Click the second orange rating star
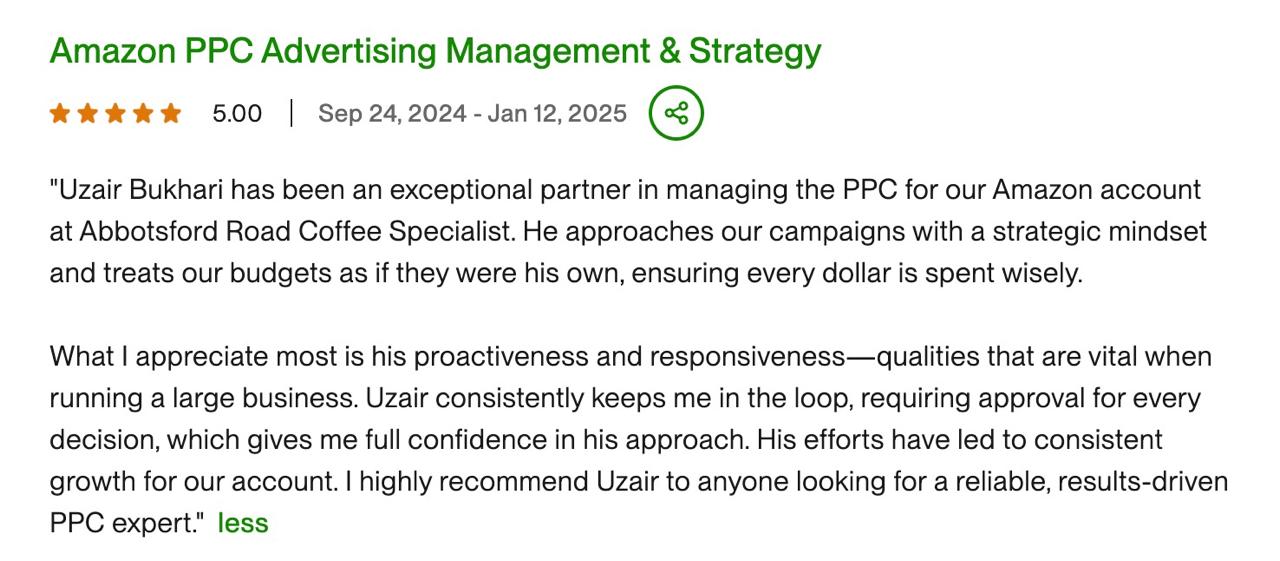Image resolution: width=1280 pixels, height=561 pixels. click(88, 113)
